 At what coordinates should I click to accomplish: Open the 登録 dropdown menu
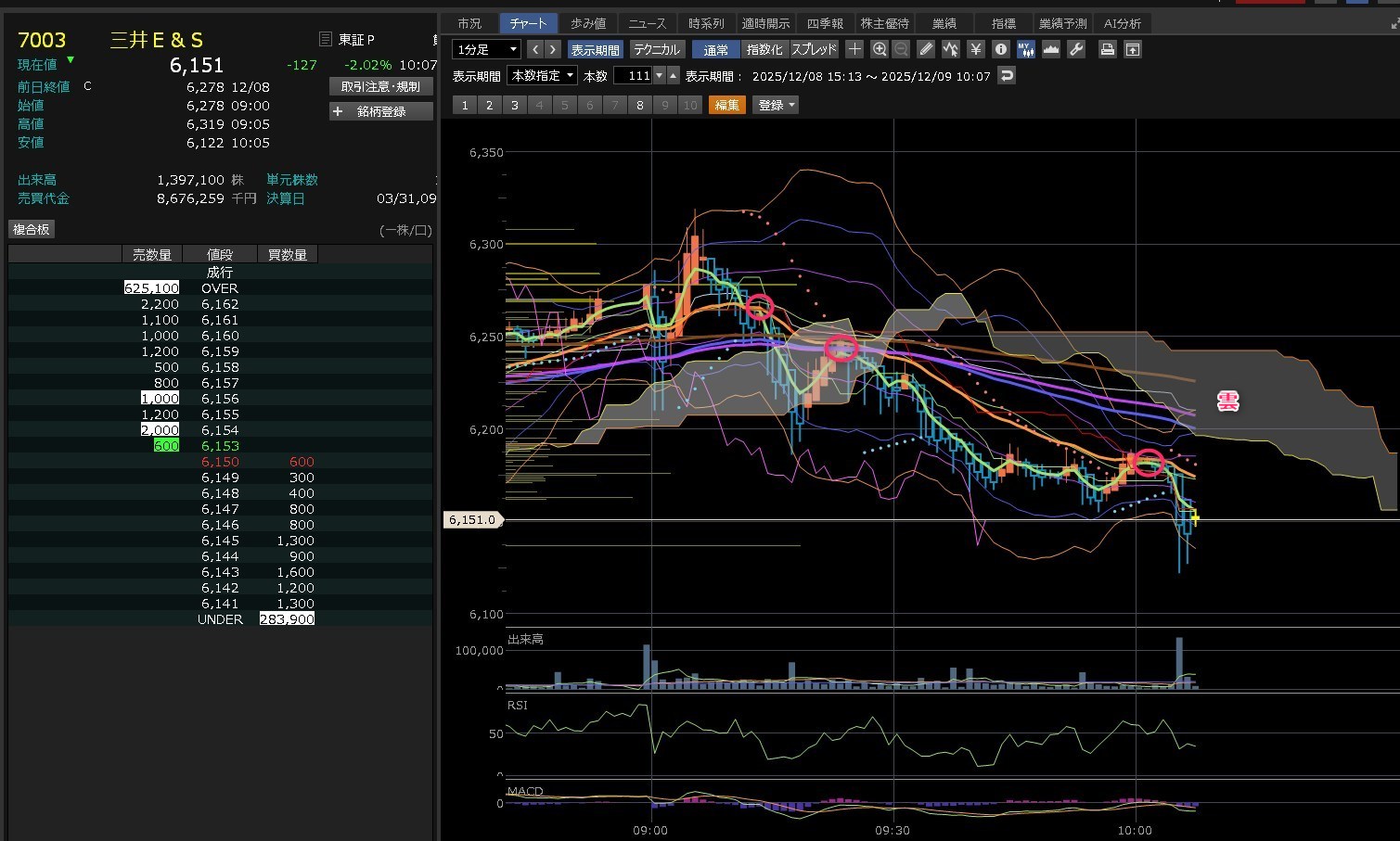pos(777,106)
